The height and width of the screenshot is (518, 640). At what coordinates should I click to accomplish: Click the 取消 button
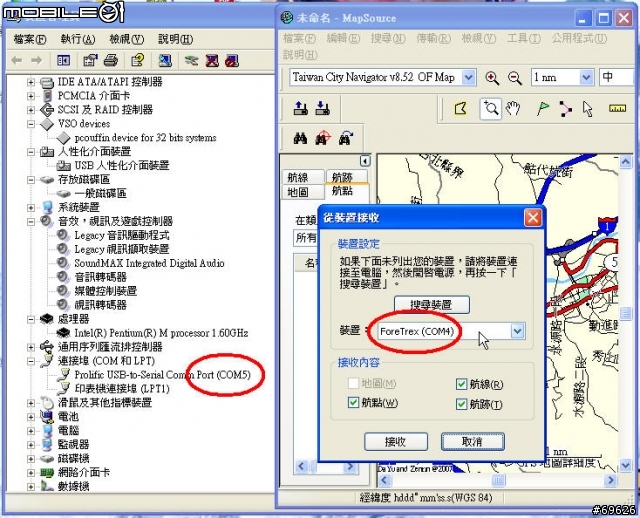pyautogui.click(x=473, y=442)
